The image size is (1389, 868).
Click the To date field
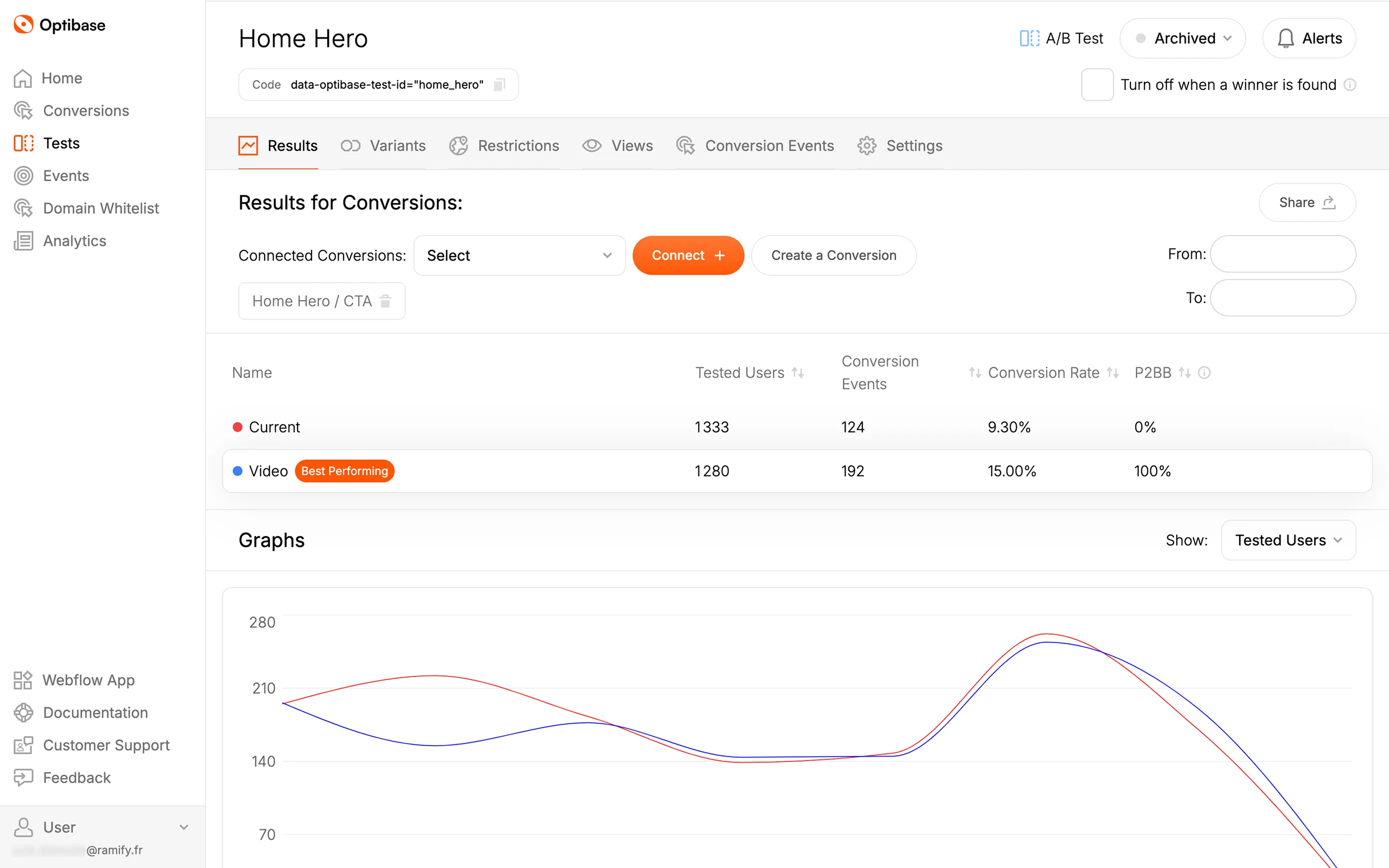(1282, 298)
